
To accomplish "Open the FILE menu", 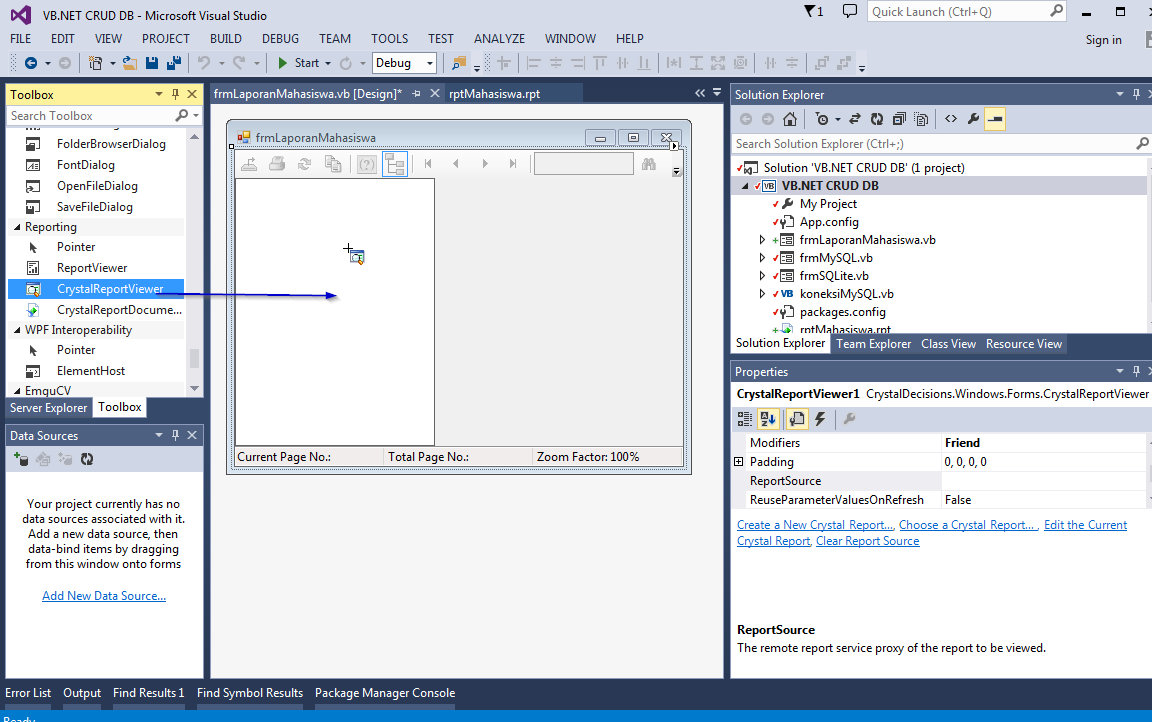I will (x=21, y=39).
